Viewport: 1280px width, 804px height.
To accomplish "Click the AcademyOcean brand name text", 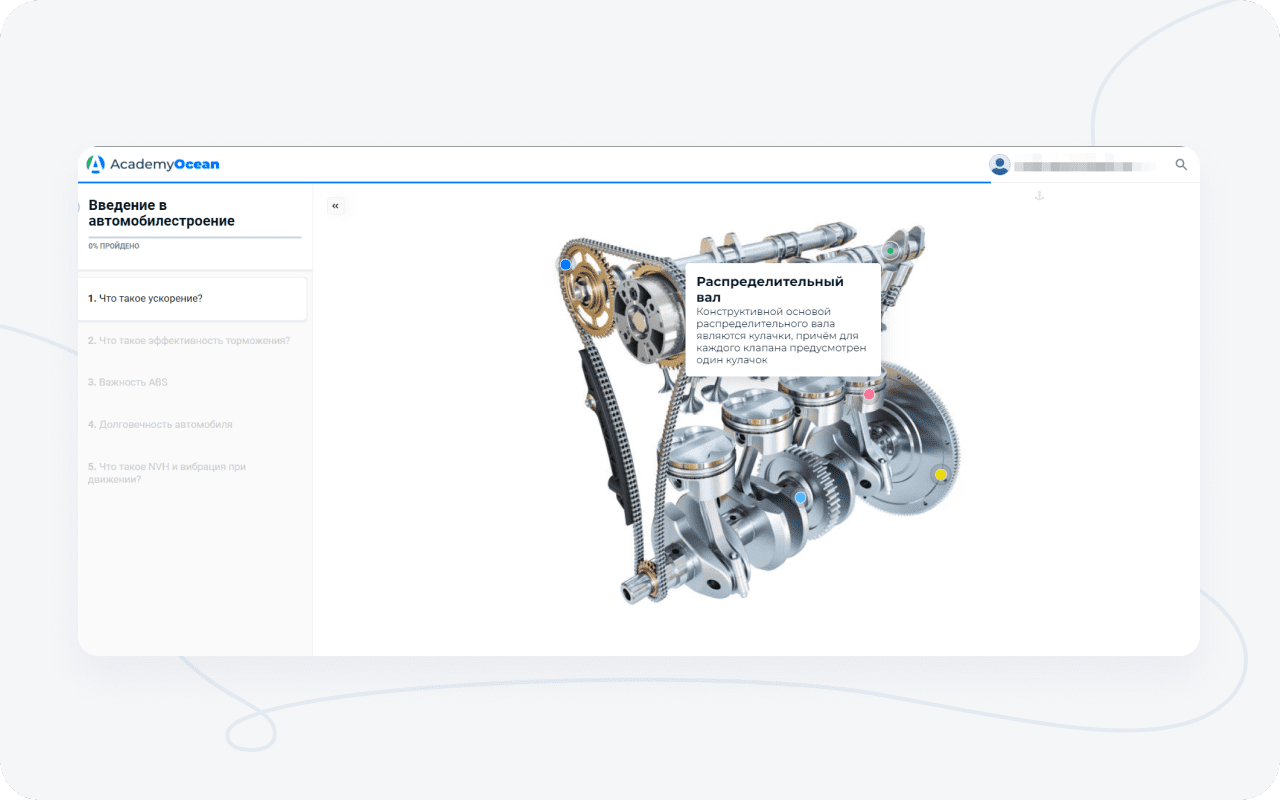I will (165, 164).
